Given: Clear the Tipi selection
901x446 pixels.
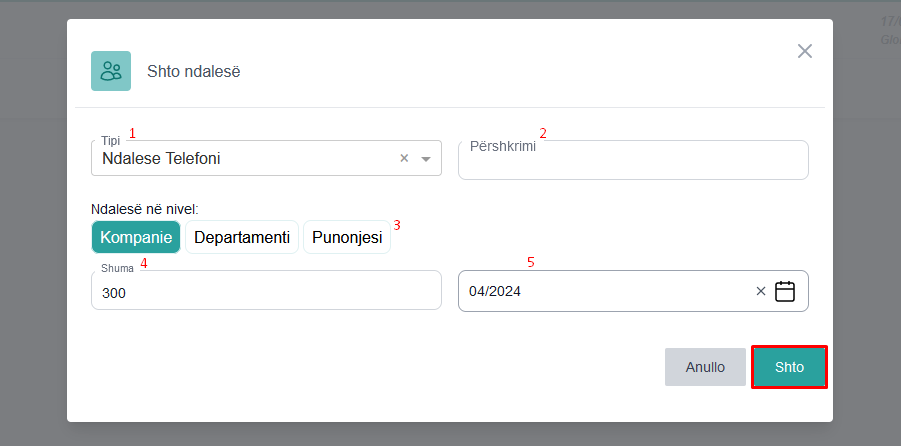Looking at the screenshot, I should (404, 158).
